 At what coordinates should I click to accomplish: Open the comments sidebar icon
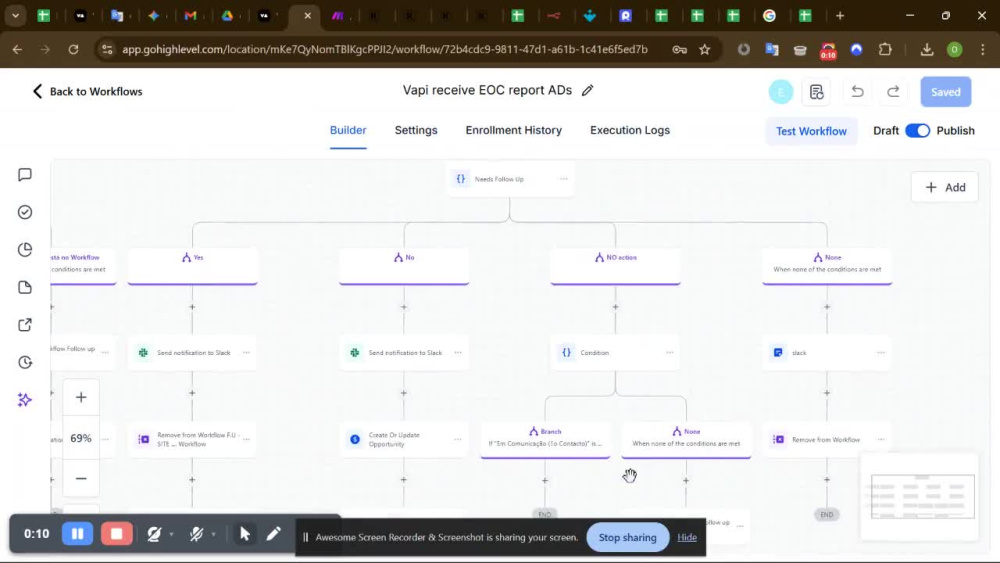pyautogui.click(x=25, y=175)
